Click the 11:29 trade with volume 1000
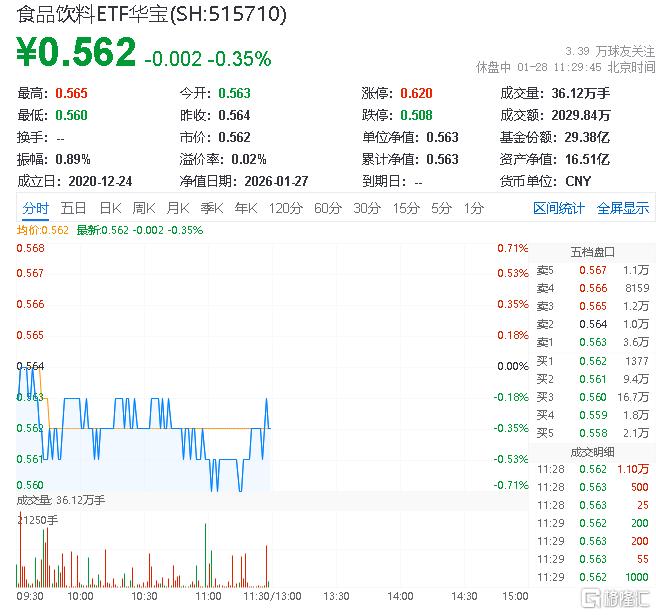Screen dimensions: 656x615 coord(593,577)
